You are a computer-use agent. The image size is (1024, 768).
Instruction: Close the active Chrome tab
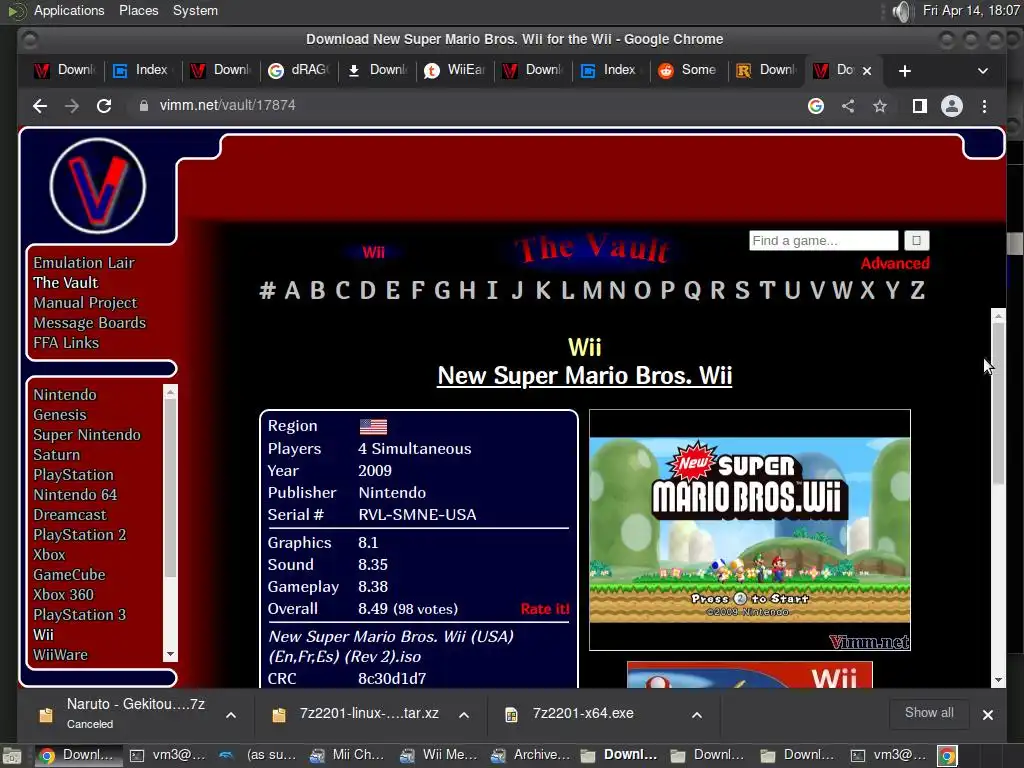coord(867,71)
